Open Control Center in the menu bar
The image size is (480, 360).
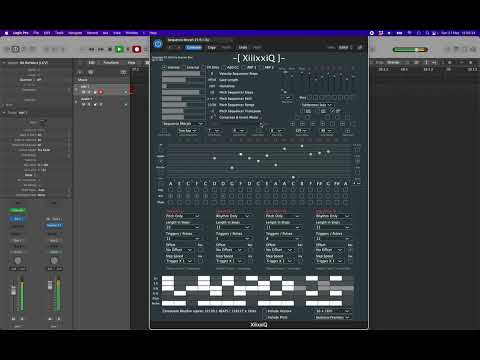coord(435,33)
